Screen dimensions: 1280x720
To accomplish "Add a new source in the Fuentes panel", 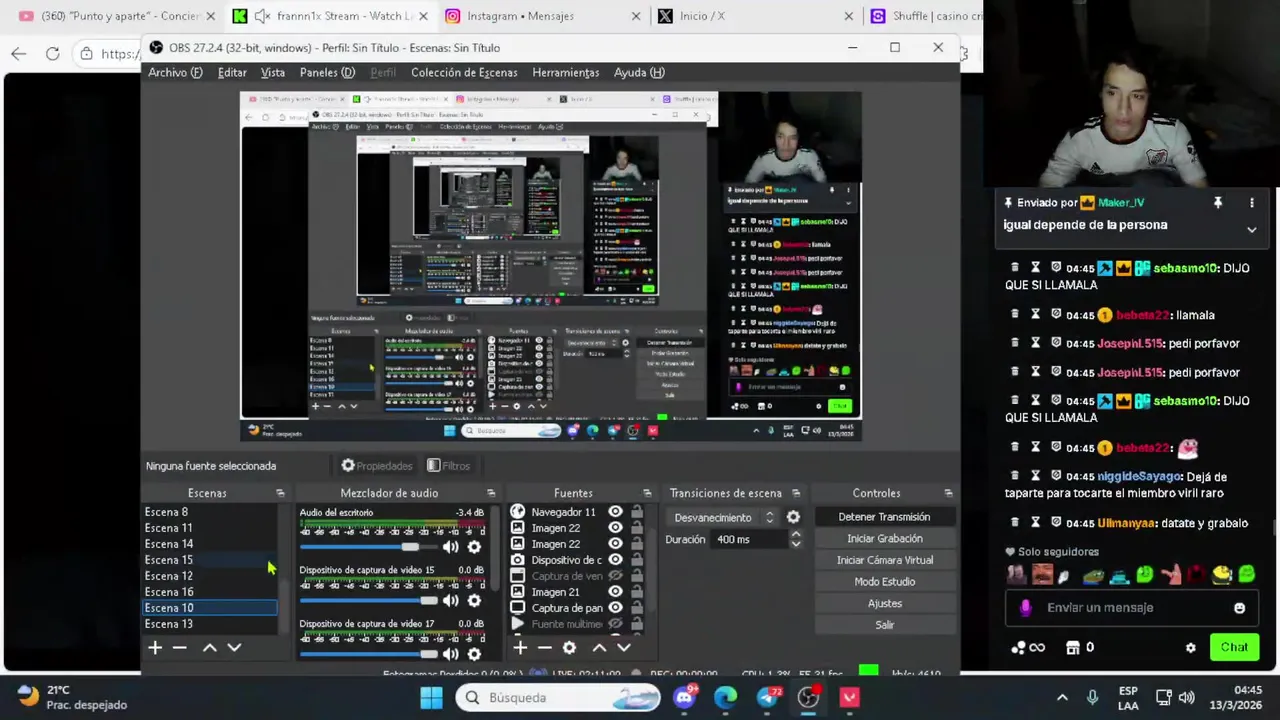I will (520, 648).
